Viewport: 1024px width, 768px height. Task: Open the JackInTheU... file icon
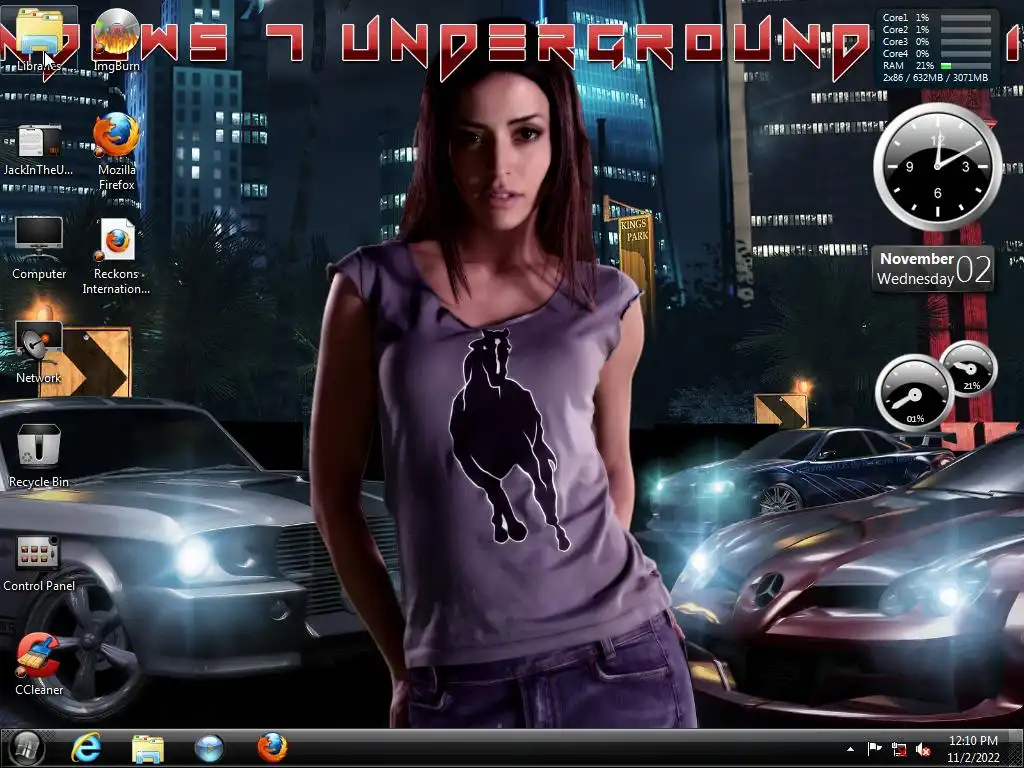tap(39, 149)
